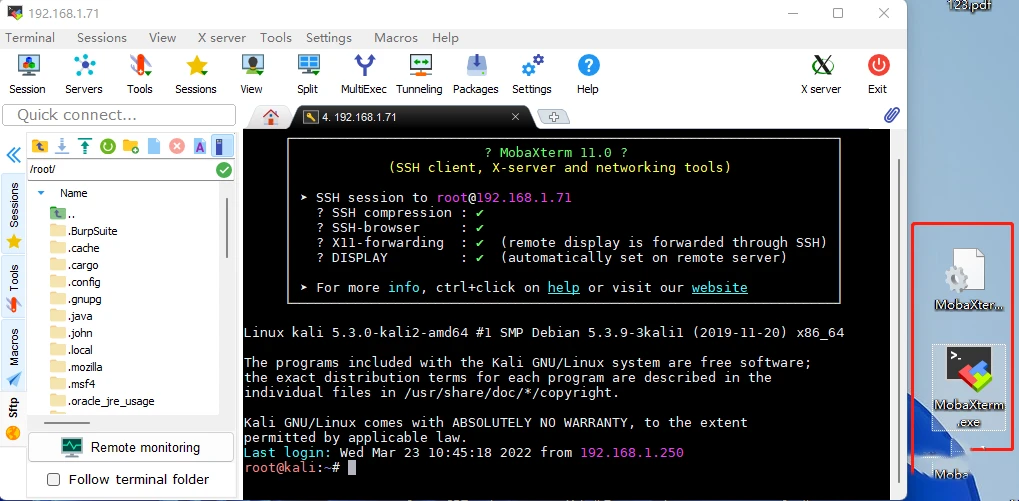The height and width of the screenshot is (501, 1019).
Task: Toggle the X server toolbar button
Action: [821, 75]
